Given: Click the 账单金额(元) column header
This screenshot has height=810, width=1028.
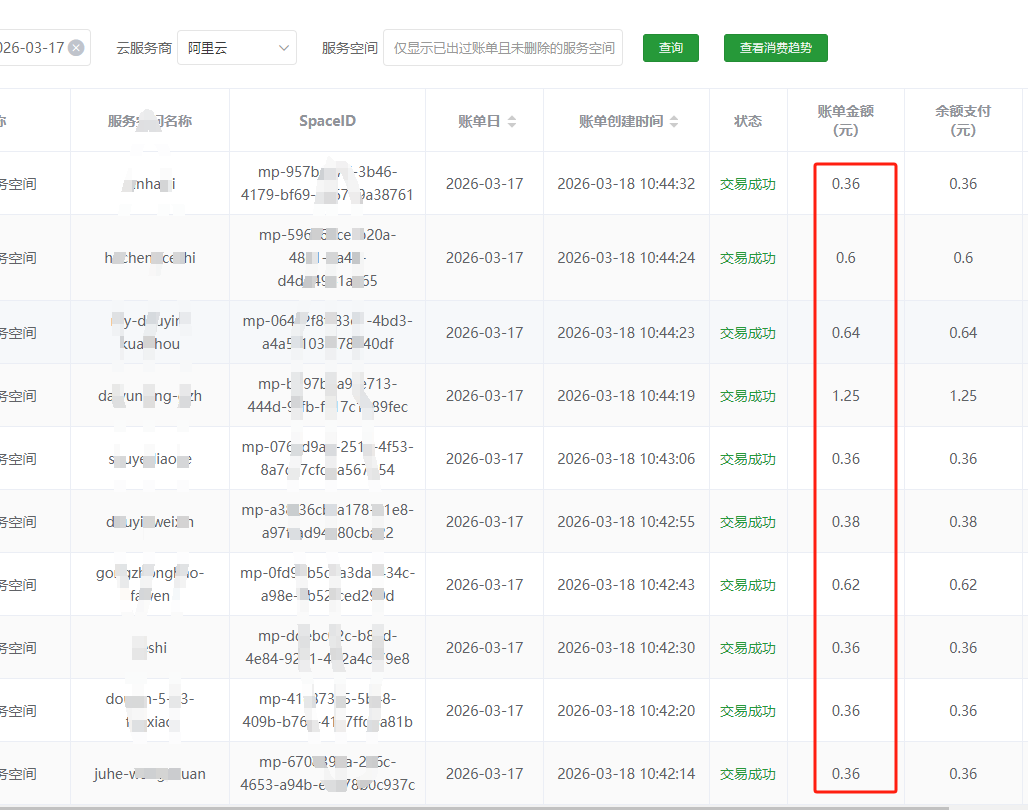Looking at the screenshot, I should [x=845, y=121].
